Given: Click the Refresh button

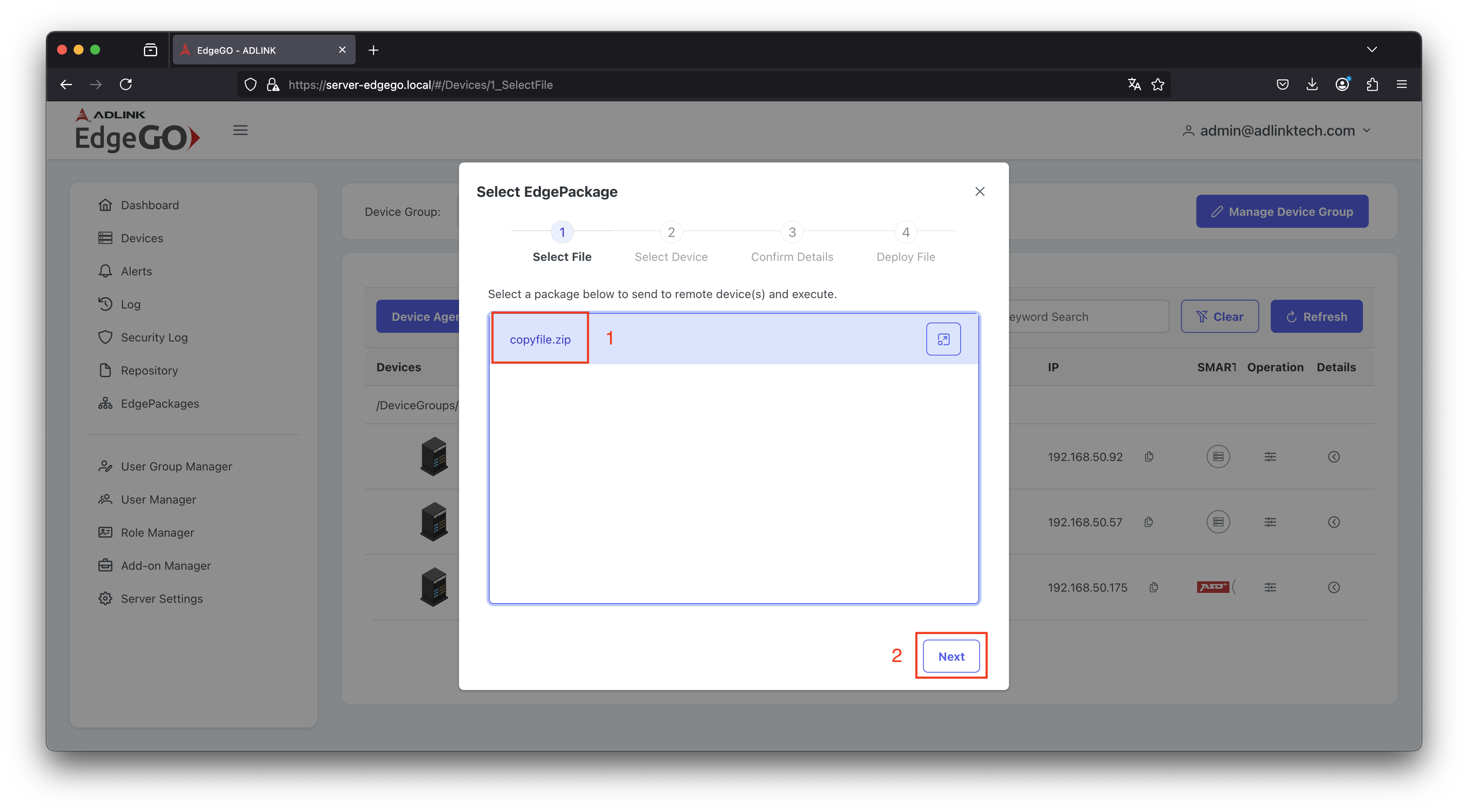Looking at the screenshot, I should pos(1316,316).
